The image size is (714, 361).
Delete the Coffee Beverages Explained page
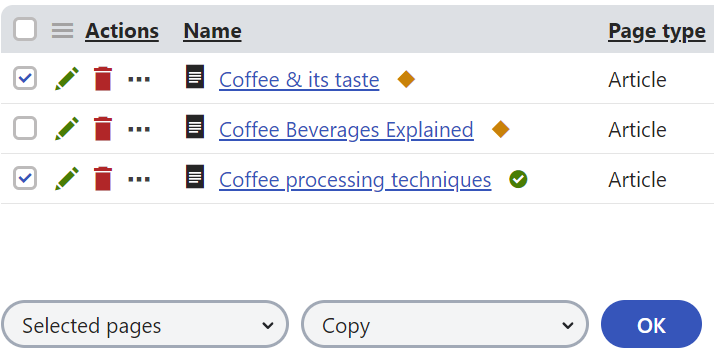coord(102,129)
